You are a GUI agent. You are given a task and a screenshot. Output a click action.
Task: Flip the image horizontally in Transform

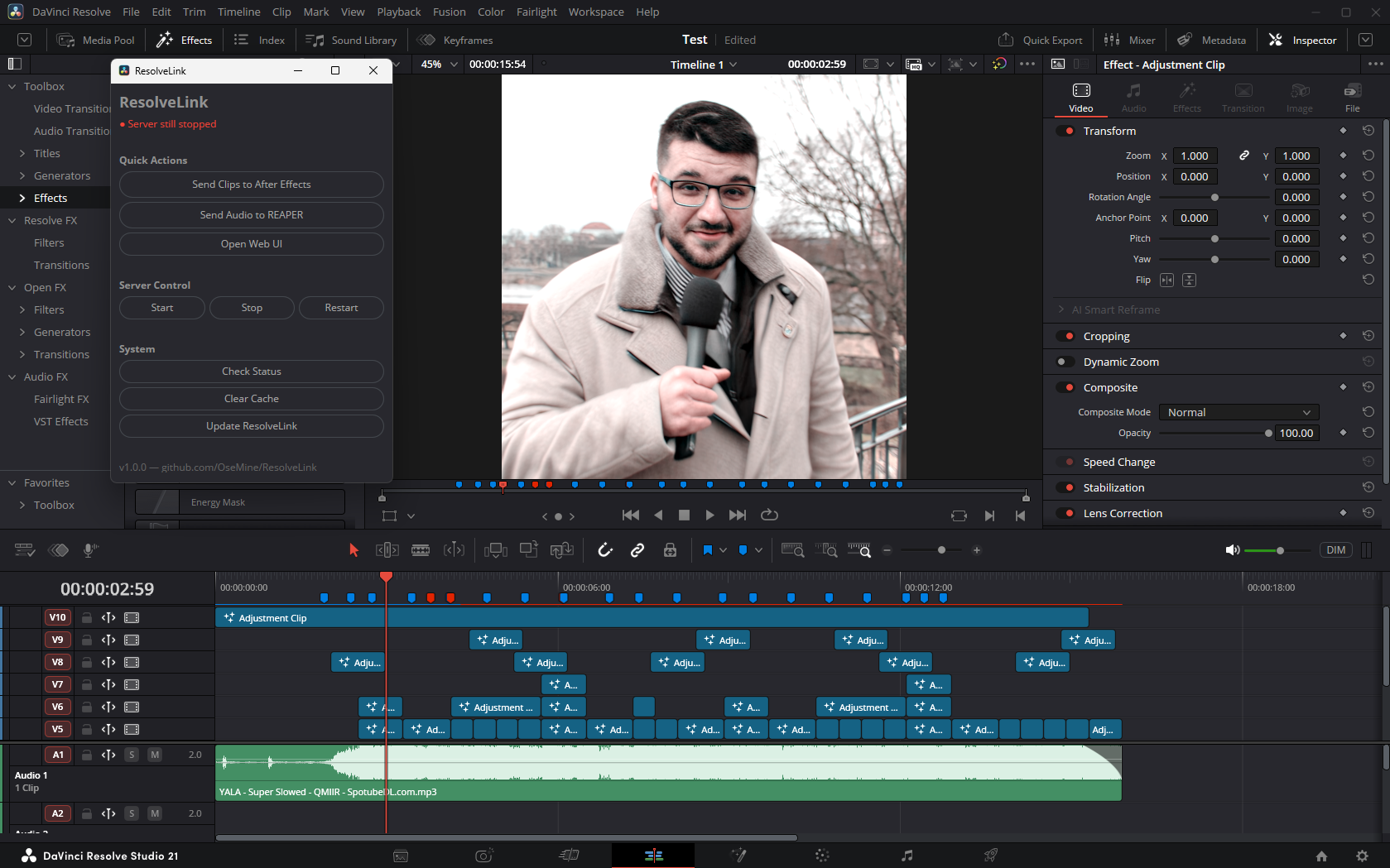[x=1166, y=281]
